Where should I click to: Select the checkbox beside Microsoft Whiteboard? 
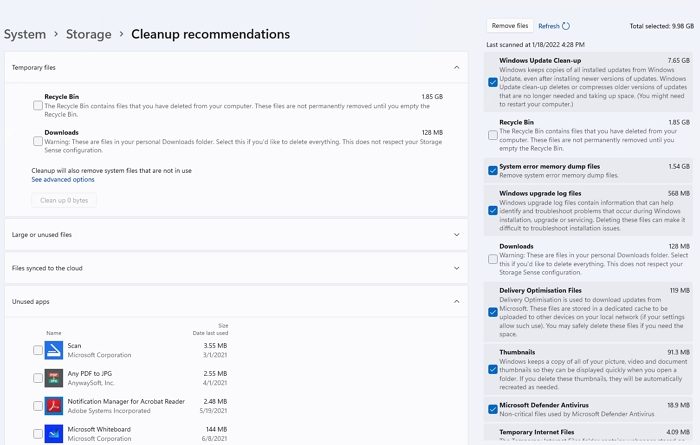click(x=38, y=434)
